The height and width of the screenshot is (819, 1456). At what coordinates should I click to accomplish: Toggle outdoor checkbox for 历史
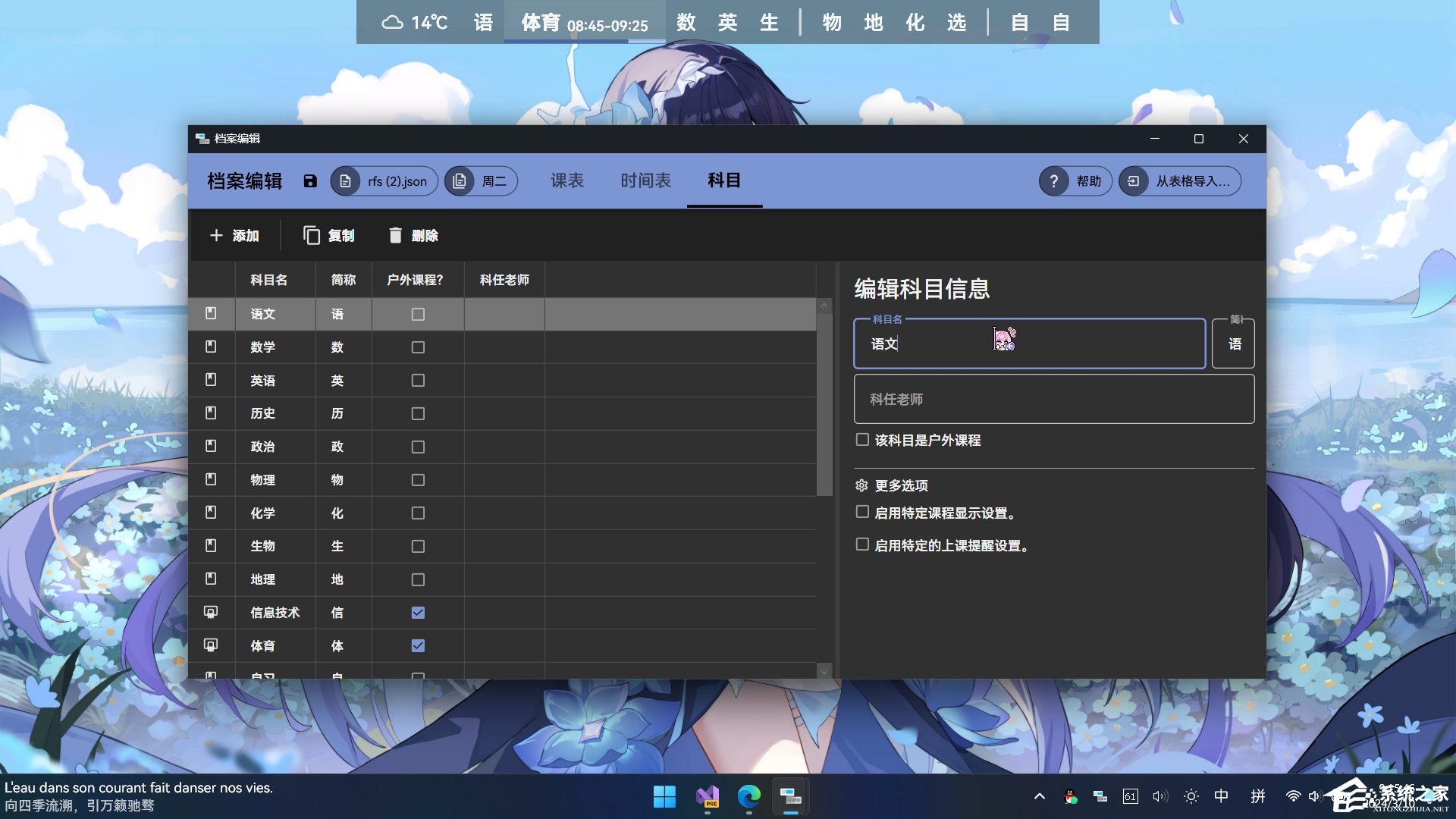pyautogui.click(x=418, y=414)
